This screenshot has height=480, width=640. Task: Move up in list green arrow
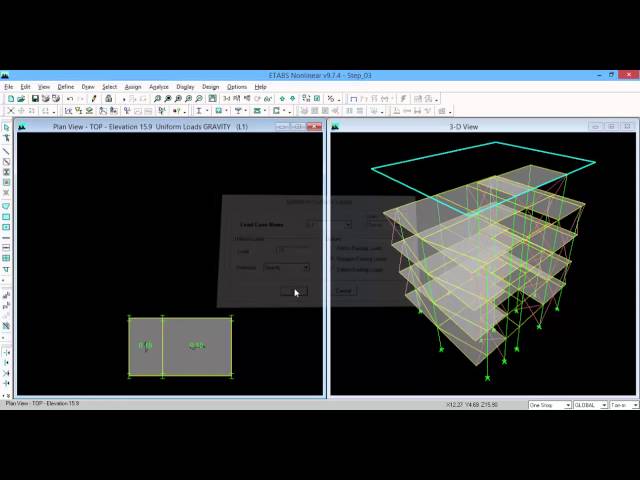(x=282, y=99)
